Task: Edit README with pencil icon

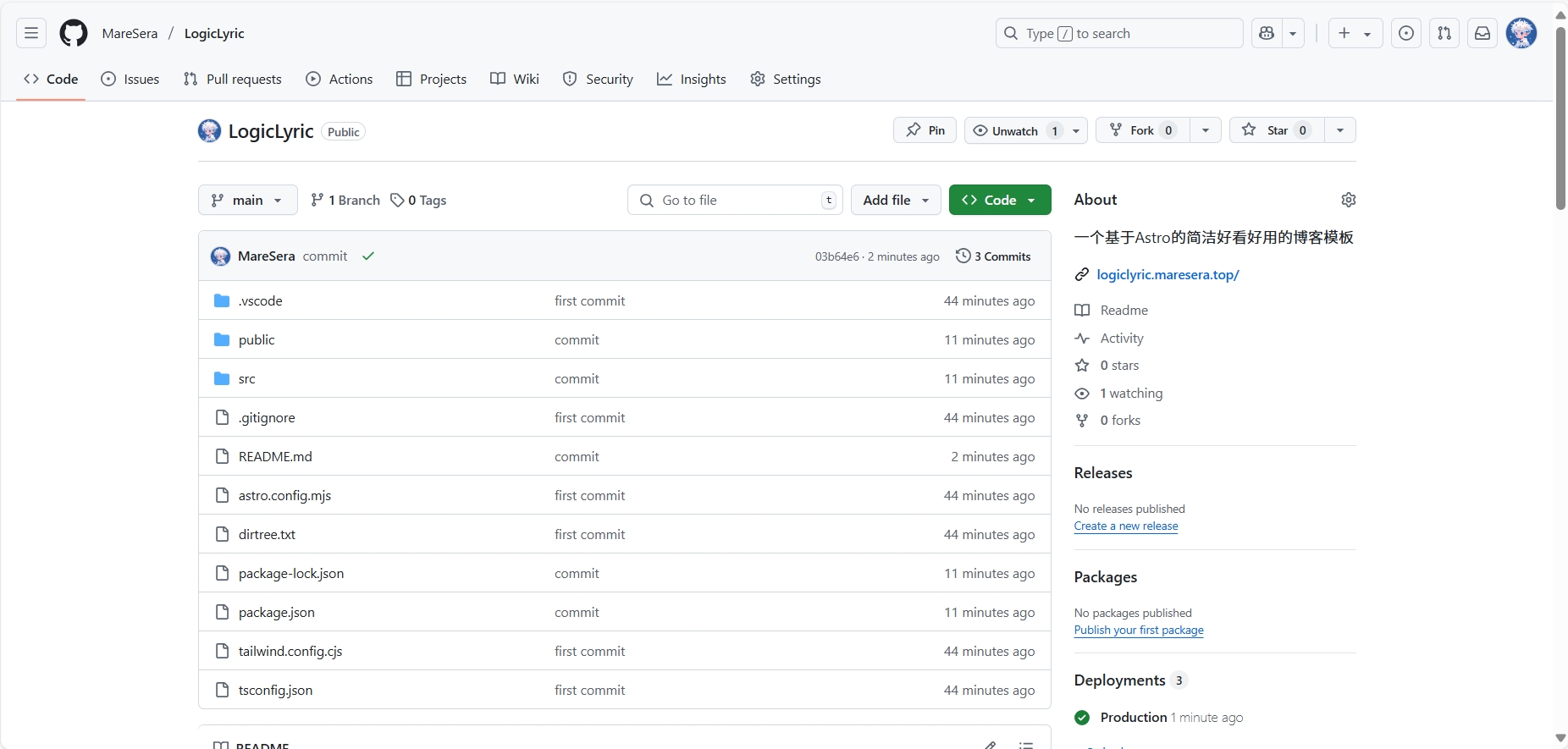Action: (990, 746)
